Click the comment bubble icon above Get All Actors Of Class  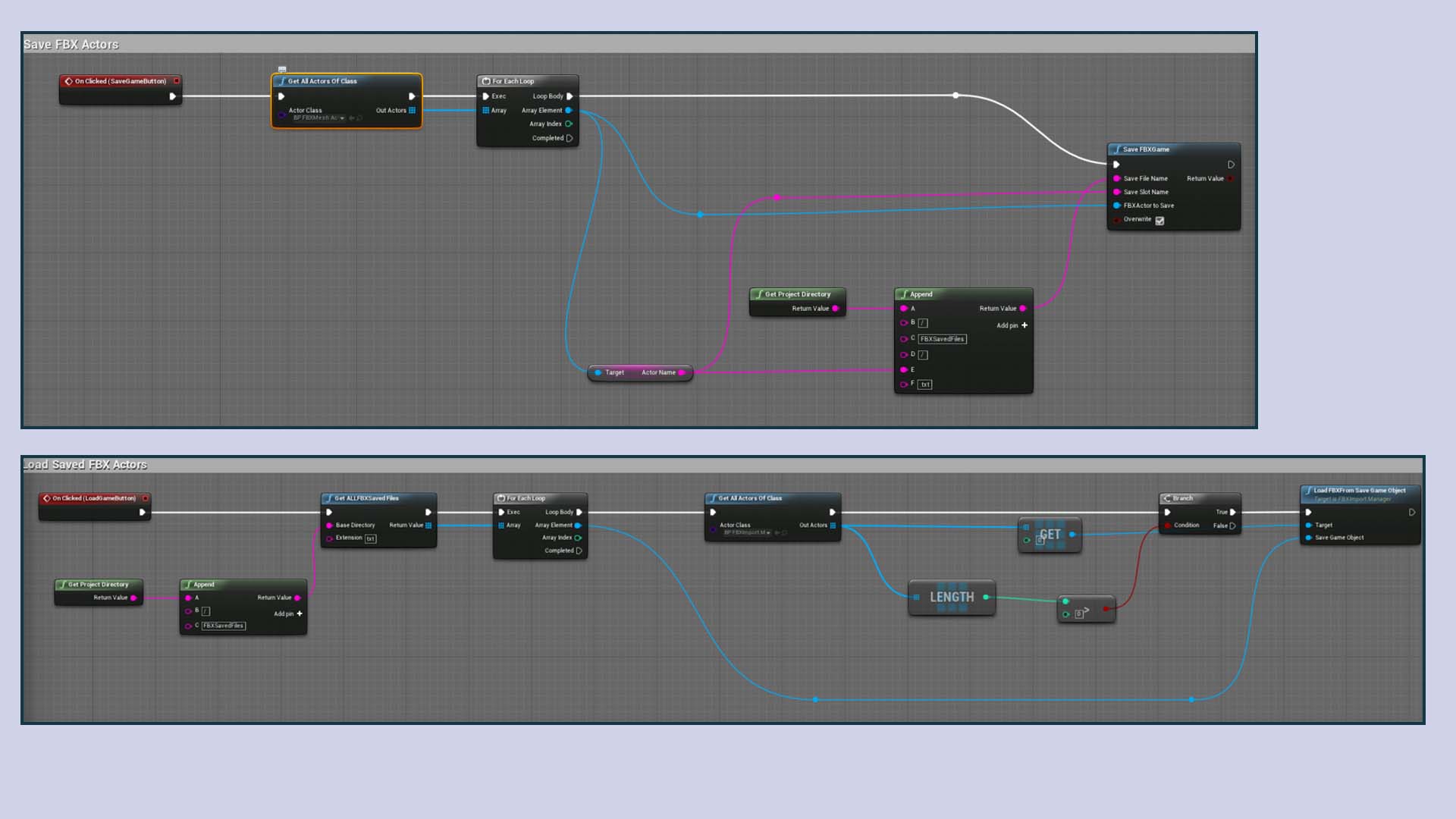point(282,69)
